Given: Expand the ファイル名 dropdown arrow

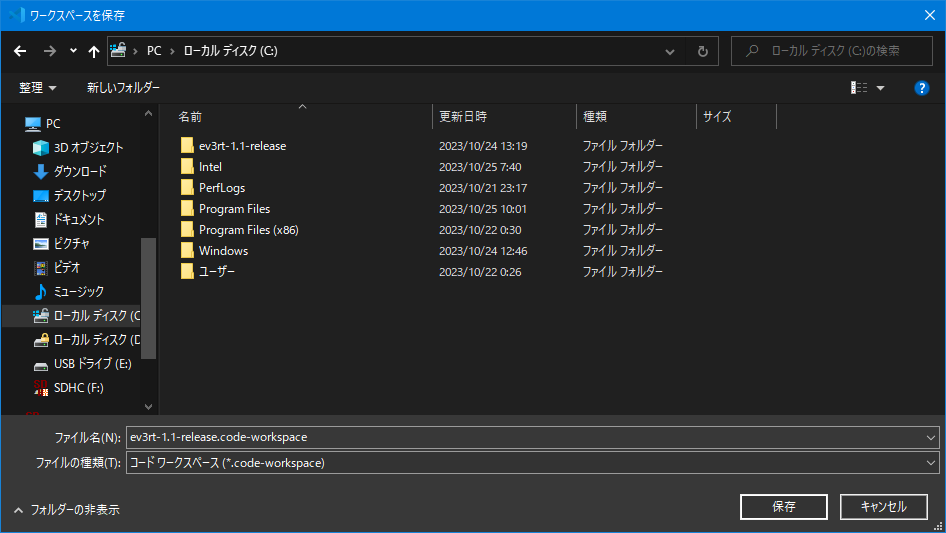Looking at the screenshot, I should click(x=931, y=438).
